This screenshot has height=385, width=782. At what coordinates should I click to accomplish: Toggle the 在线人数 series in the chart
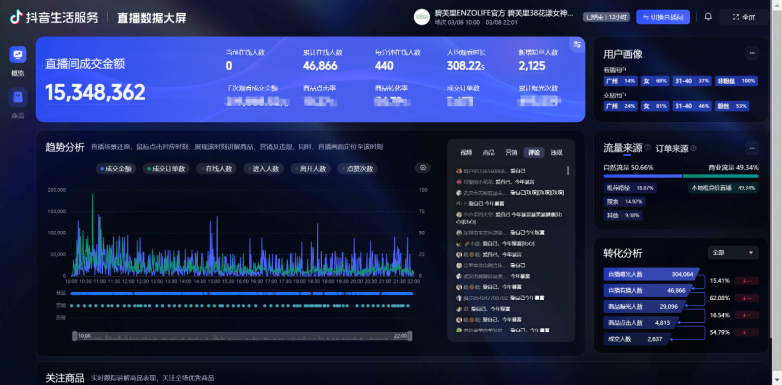(216, 169)
